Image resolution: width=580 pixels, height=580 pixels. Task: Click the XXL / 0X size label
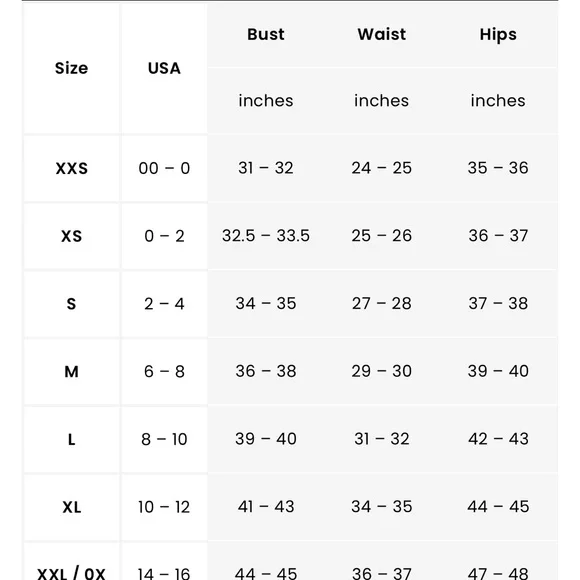pos(71,573)
